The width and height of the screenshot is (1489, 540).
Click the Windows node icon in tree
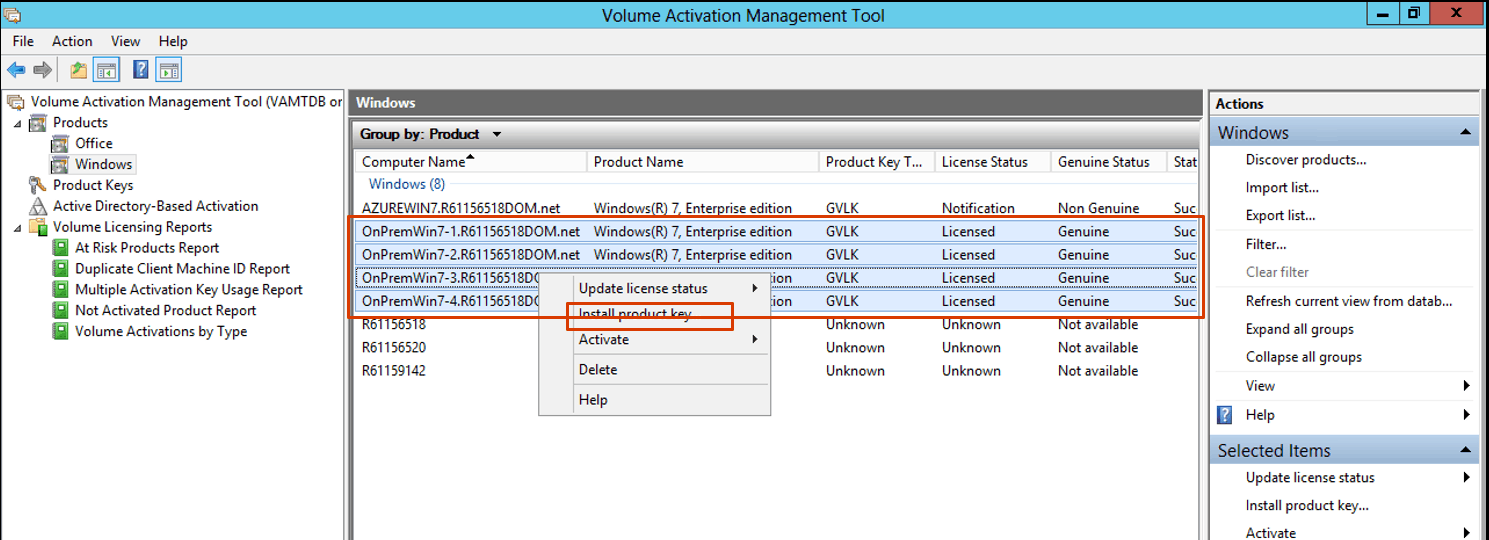(x=60, y=164)
